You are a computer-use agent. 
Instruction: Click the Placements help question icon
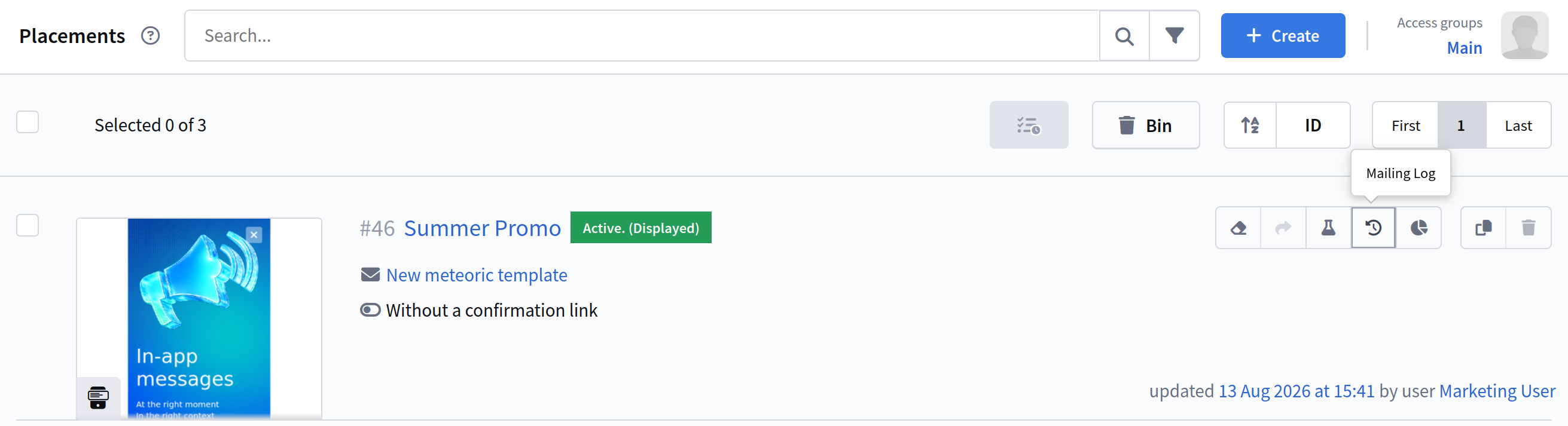pos(150,36)
